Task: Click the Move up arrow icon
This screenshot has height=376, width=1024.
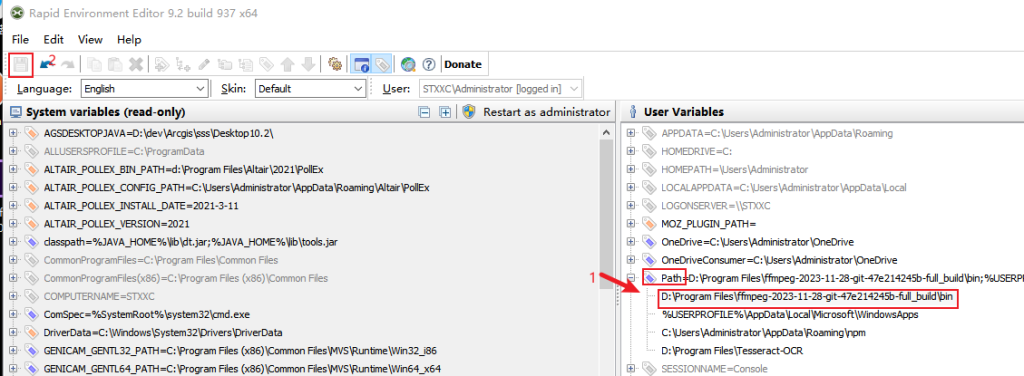Action: pos(287,64)
